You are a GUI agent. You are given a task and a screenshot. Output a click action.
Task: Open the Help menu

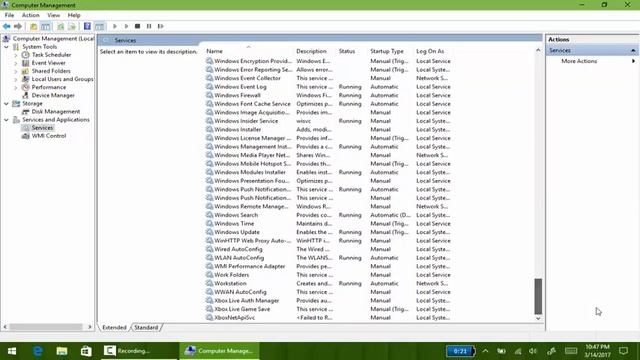click(x=74, y=15)
